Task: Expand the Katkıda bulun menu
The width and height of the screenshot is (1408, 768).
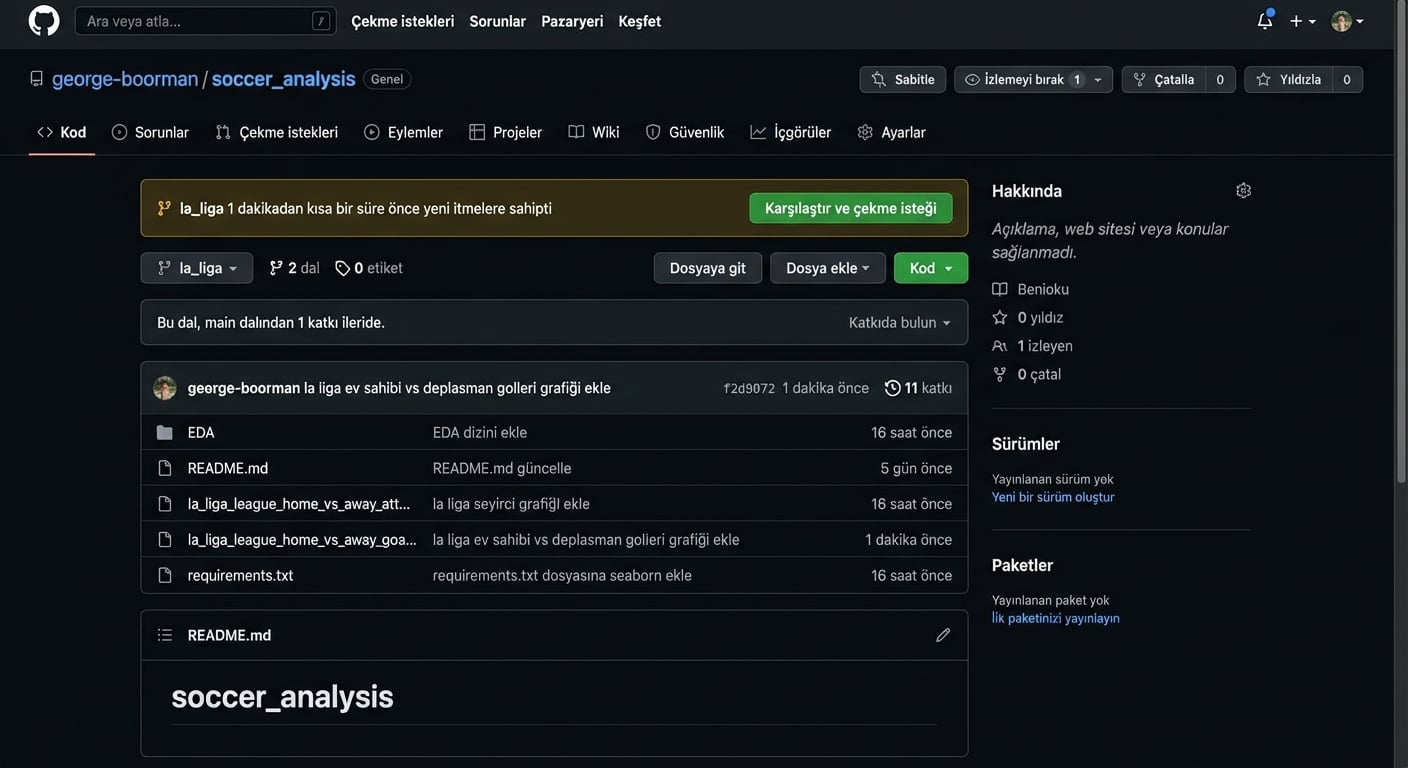Action: point(899,323)
